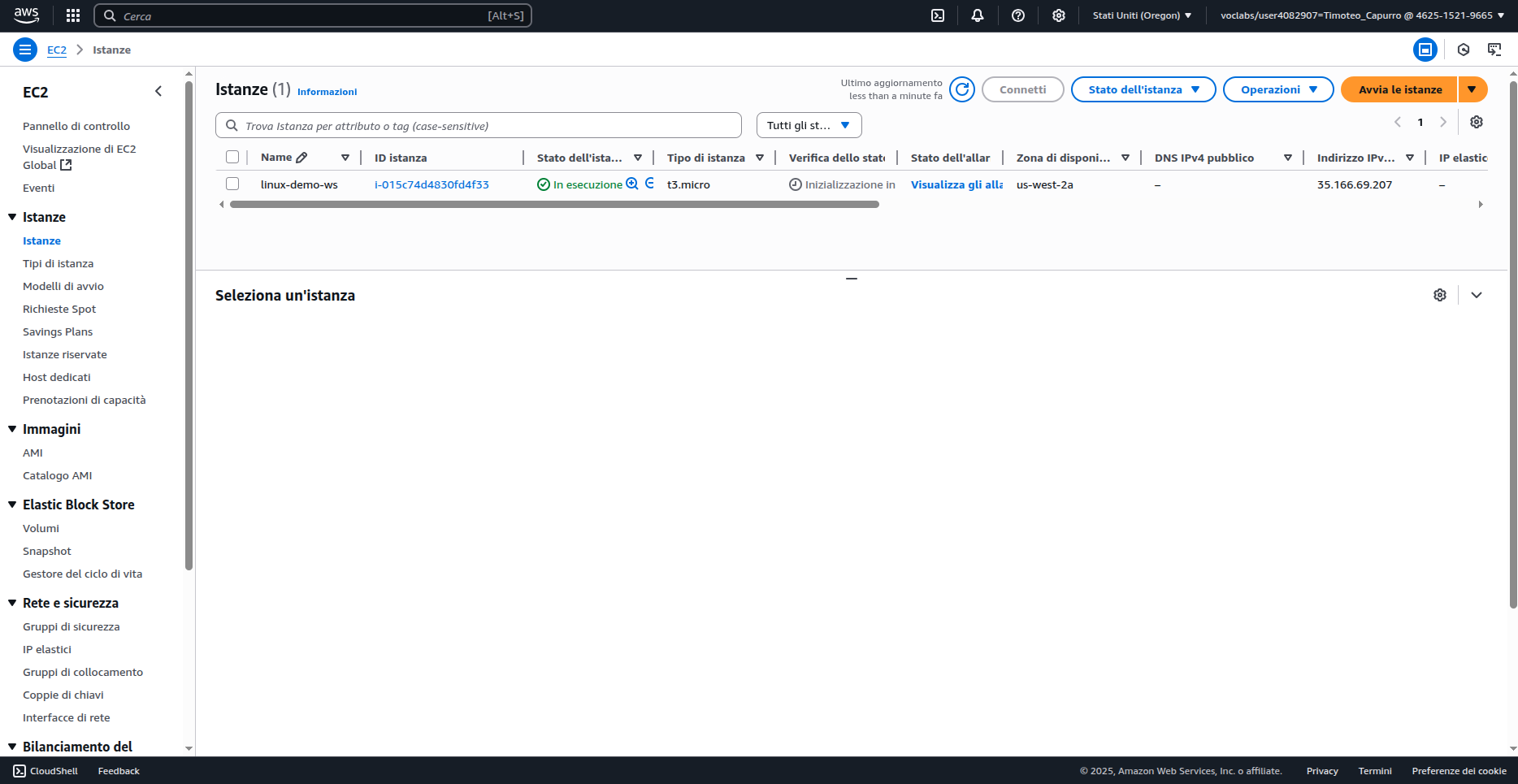Open Feedback in the footer
This screenshot has height=784, width=1518.
click(119, 771)
